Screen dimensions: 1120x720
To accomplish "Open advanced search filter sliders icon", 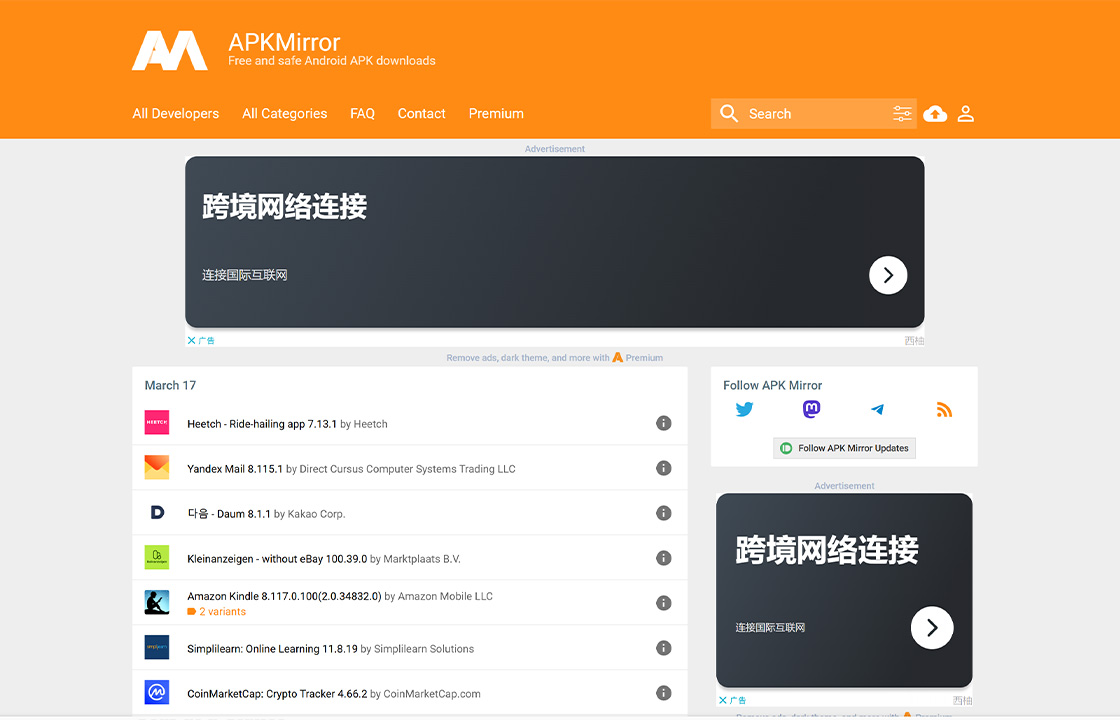I will tap(902, 114).
